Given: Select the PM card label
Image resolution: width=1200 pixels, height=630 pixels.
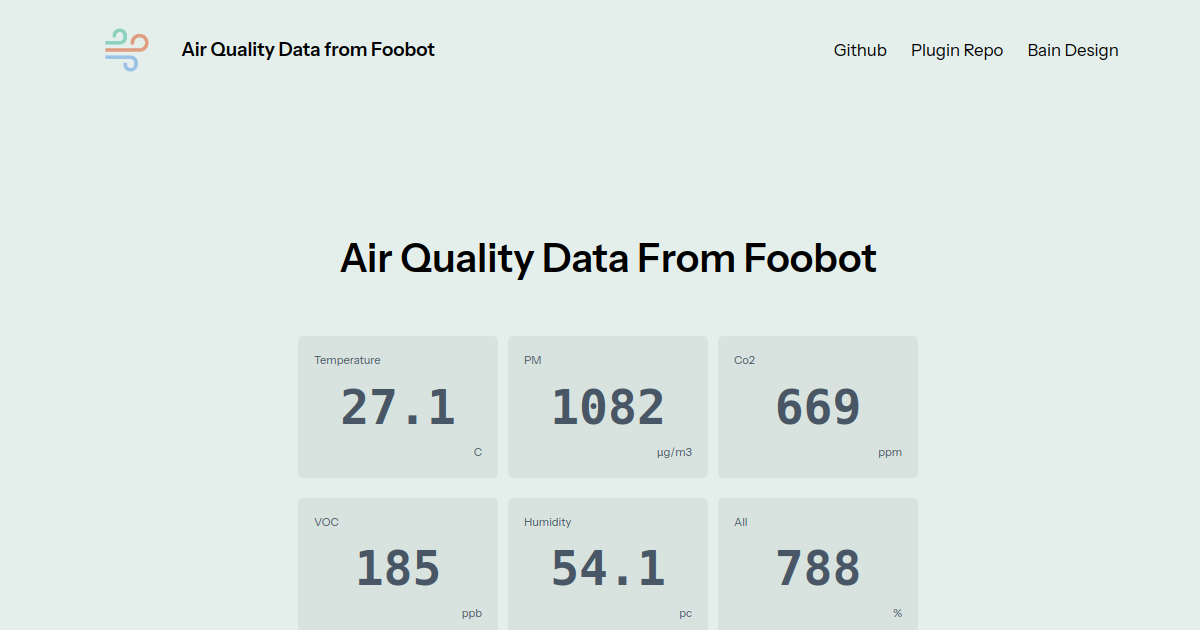Looking at the screenshot, I should [x=532, y=360].
